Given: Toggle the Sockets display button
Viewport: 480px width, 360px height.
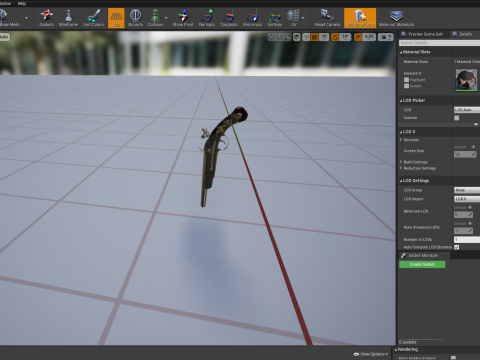Looking at the screenshot, I should [46, 18].
